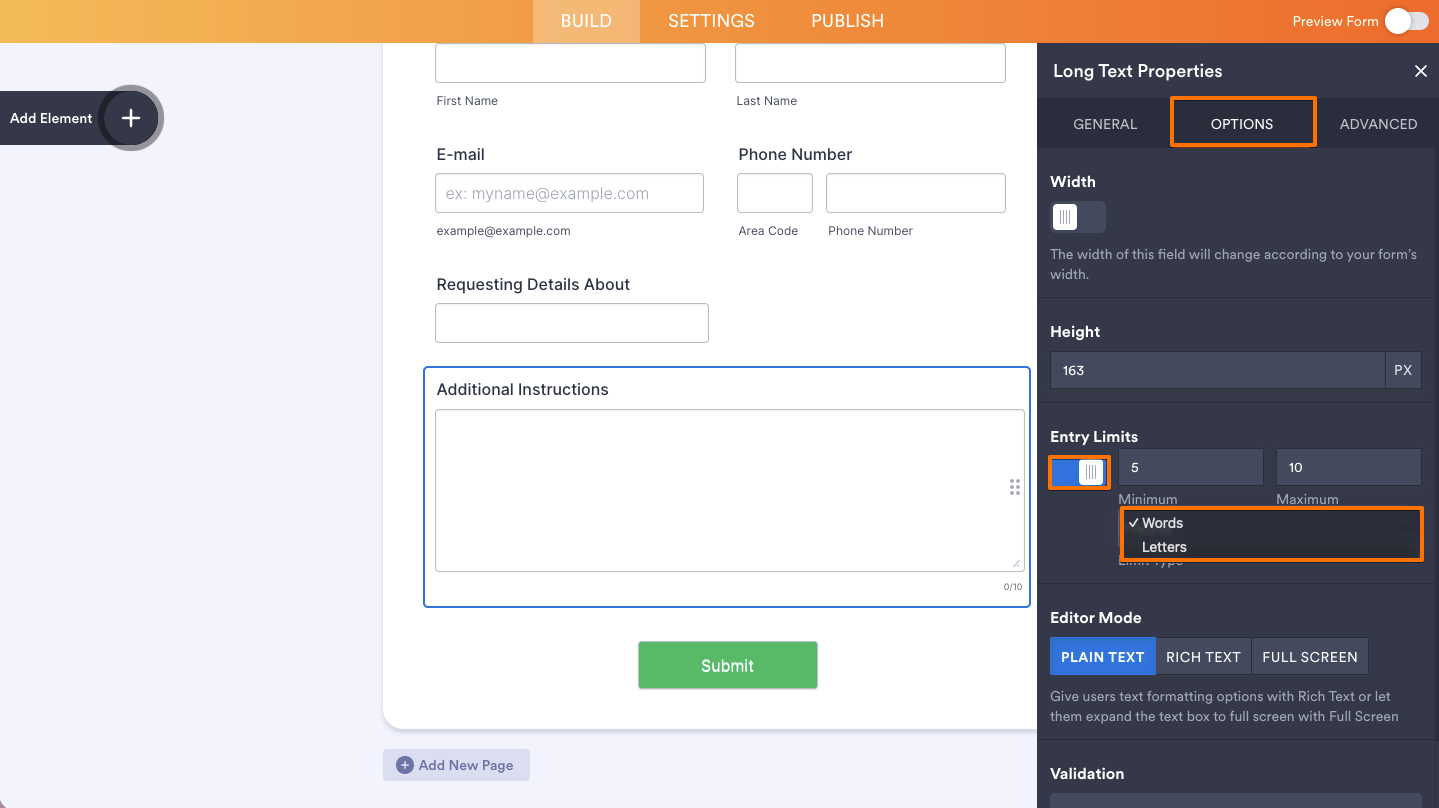The image size is (1439, 808).
Task: Click the drag handle beside the Additional Instructions textarea
Action: click(1014, 487)
